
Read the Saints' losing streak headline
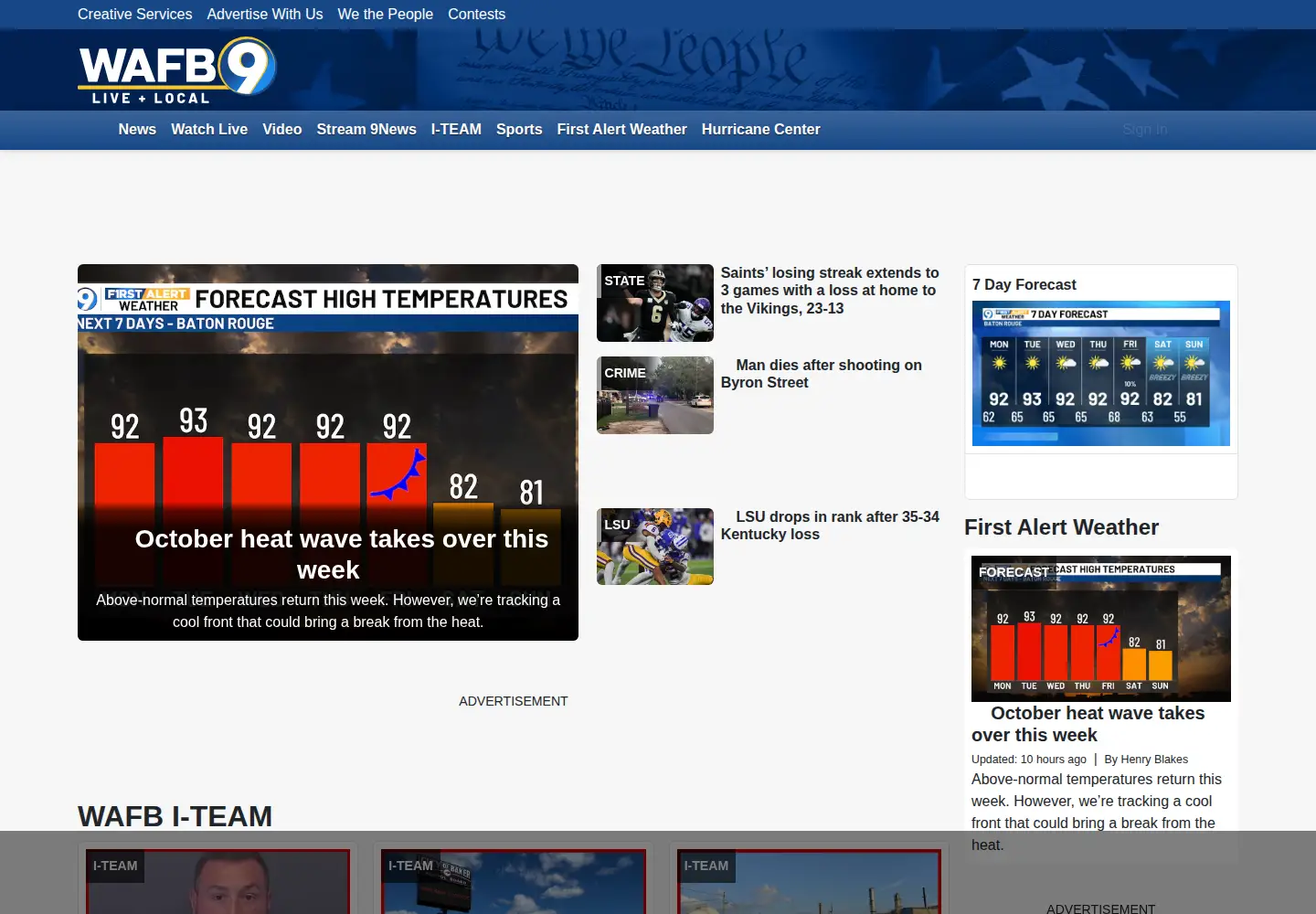pyautogui.click(x=830, y=291)
